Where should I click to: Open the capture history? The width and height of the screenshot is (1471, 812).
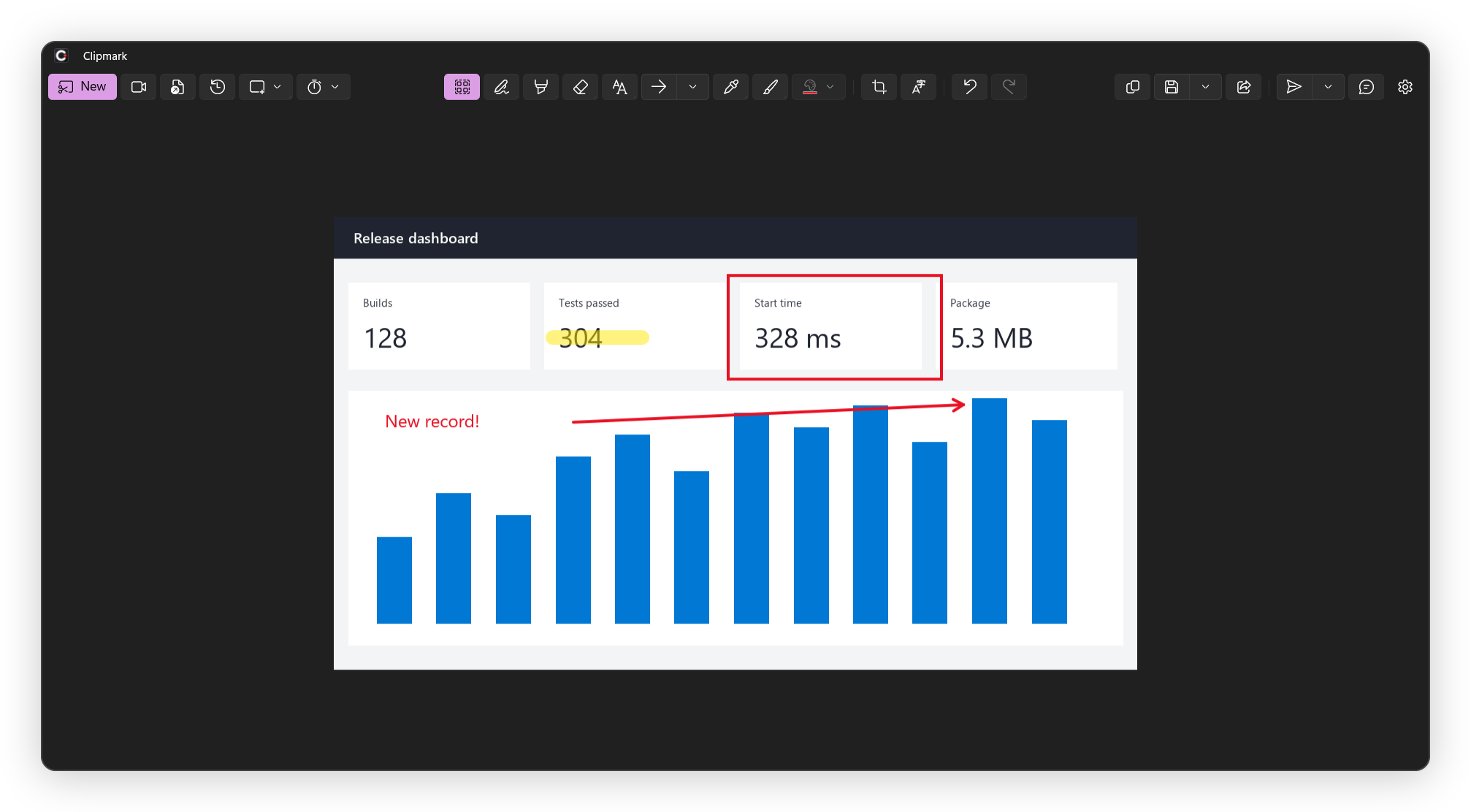coord(218,87)
